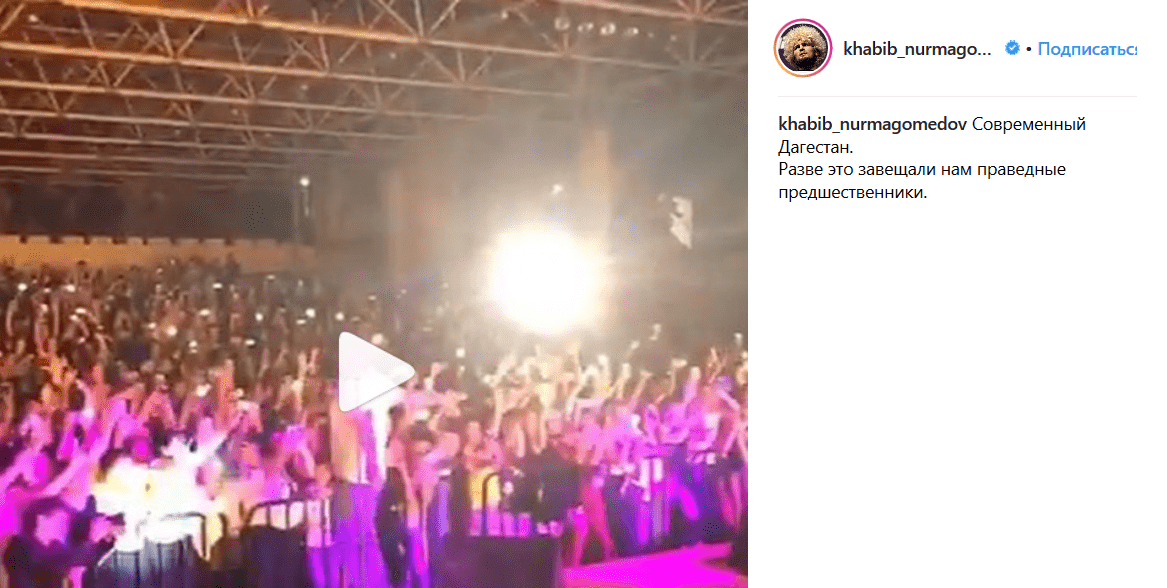
Task: Click the blue verified badge
Action: pyautogui.click(x=1011, y=48)
